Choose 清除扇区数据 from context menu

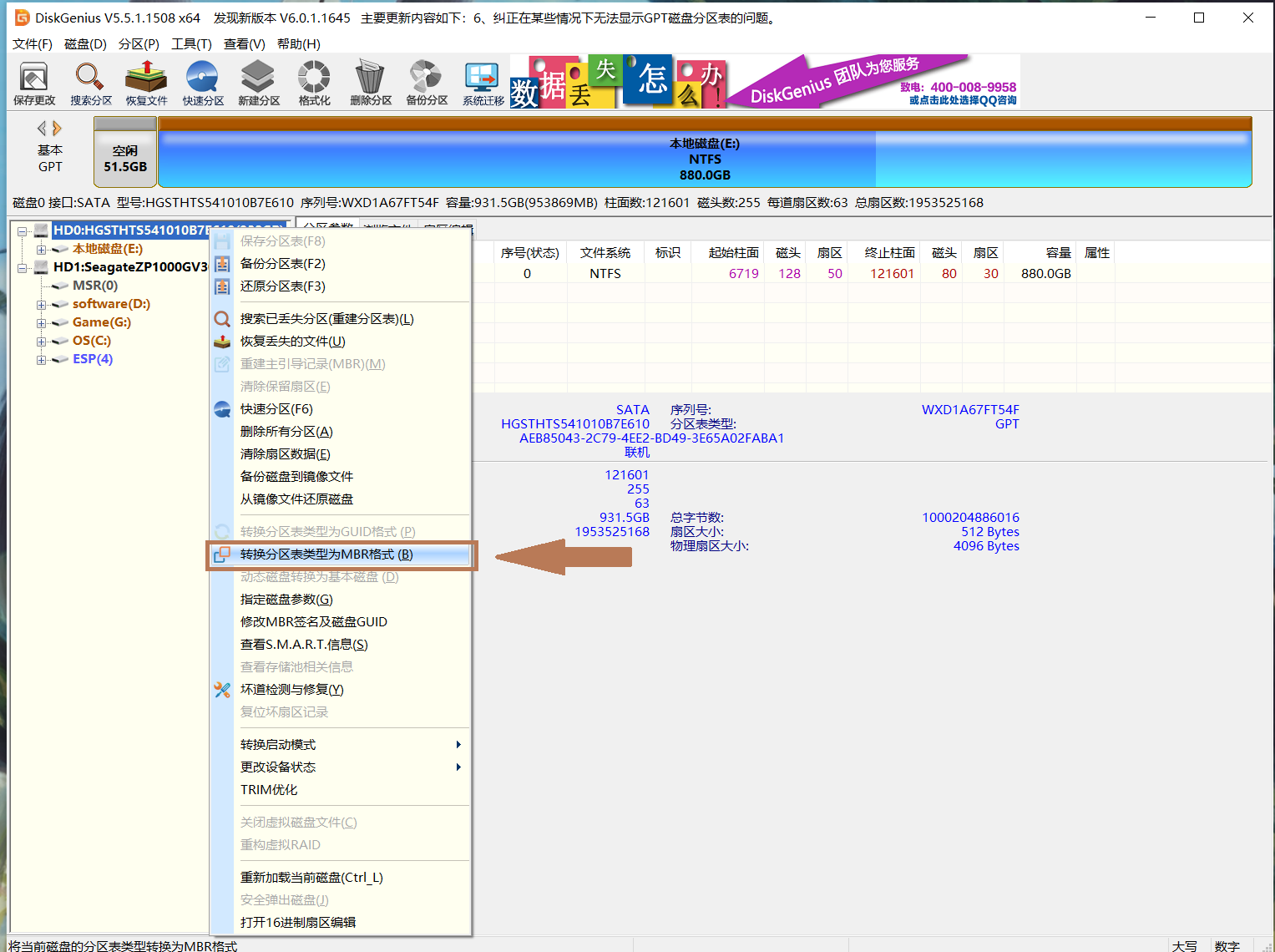click(340, 454)
